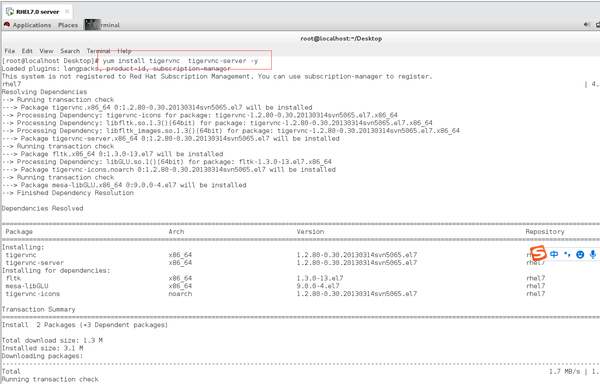Click the 'Package' column header
This screenshot has height=384, width=600.
pyautogui.click(x=19, y=232)
